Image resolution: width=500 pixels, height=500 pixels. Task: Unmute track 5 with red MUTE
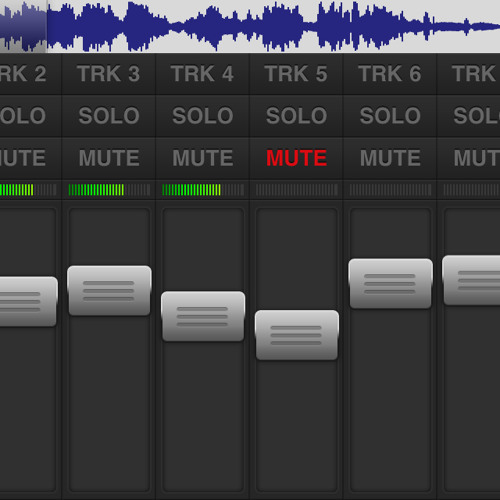(296, 158)
